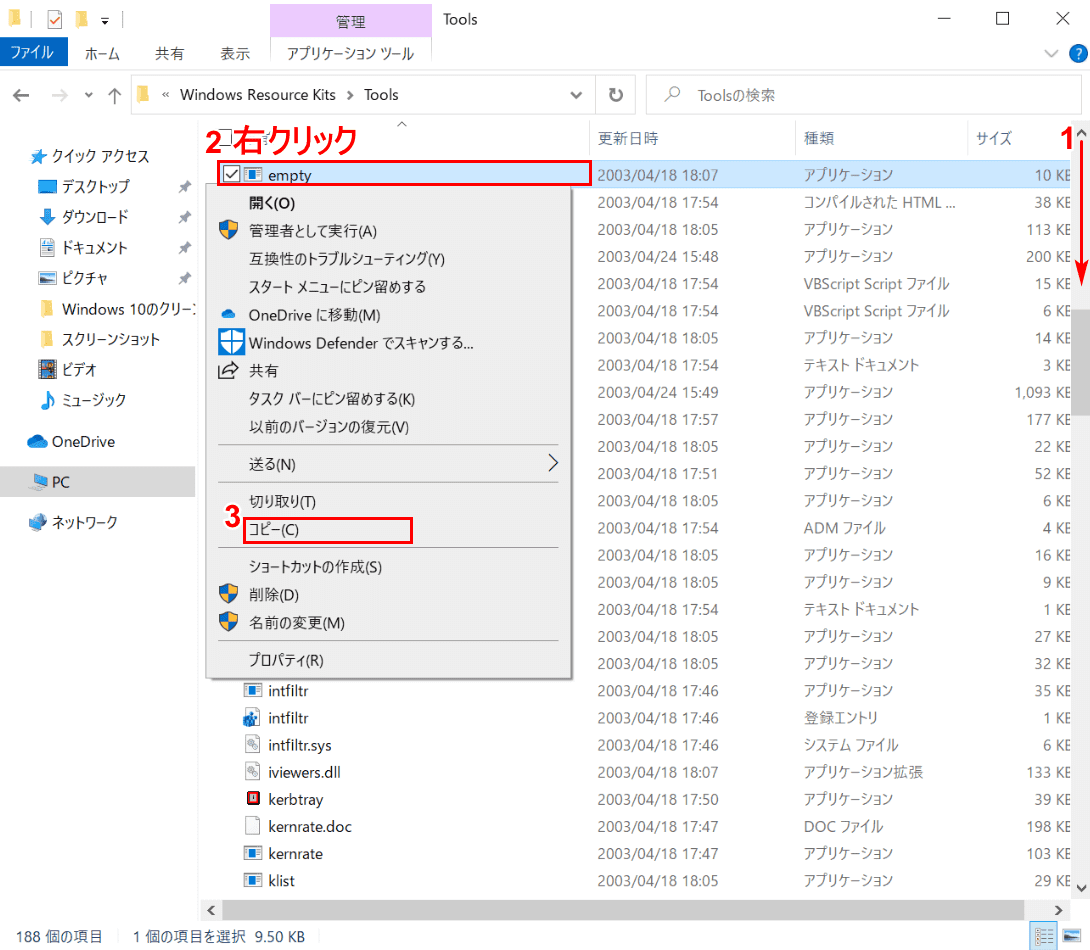The width and height of the screenshot is (1090, 950).
Task: Click the quick access toolbar properties icon
Action: [54, 19]
